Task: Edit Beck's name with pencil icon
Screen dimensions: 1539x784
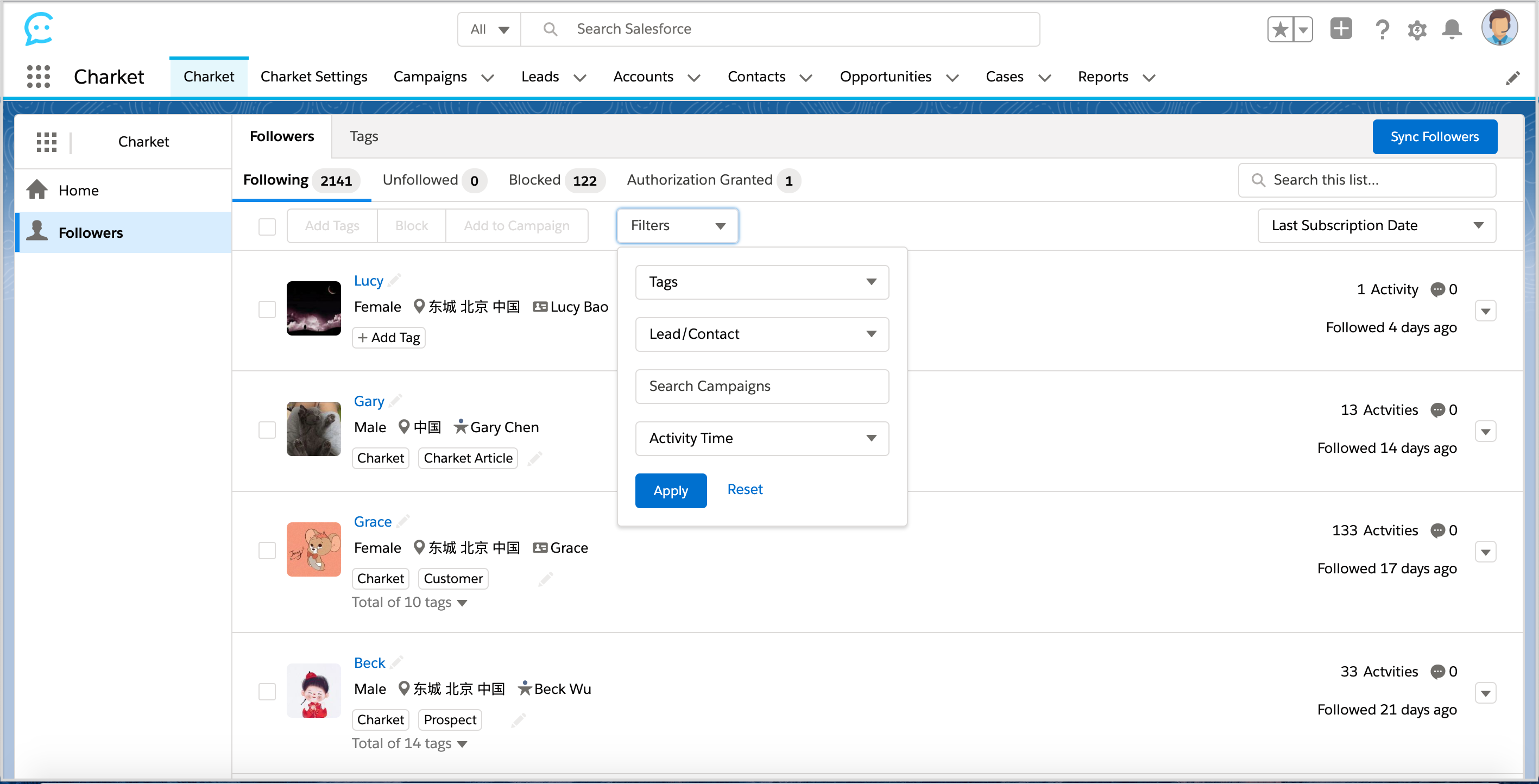Action: point(397,662)
